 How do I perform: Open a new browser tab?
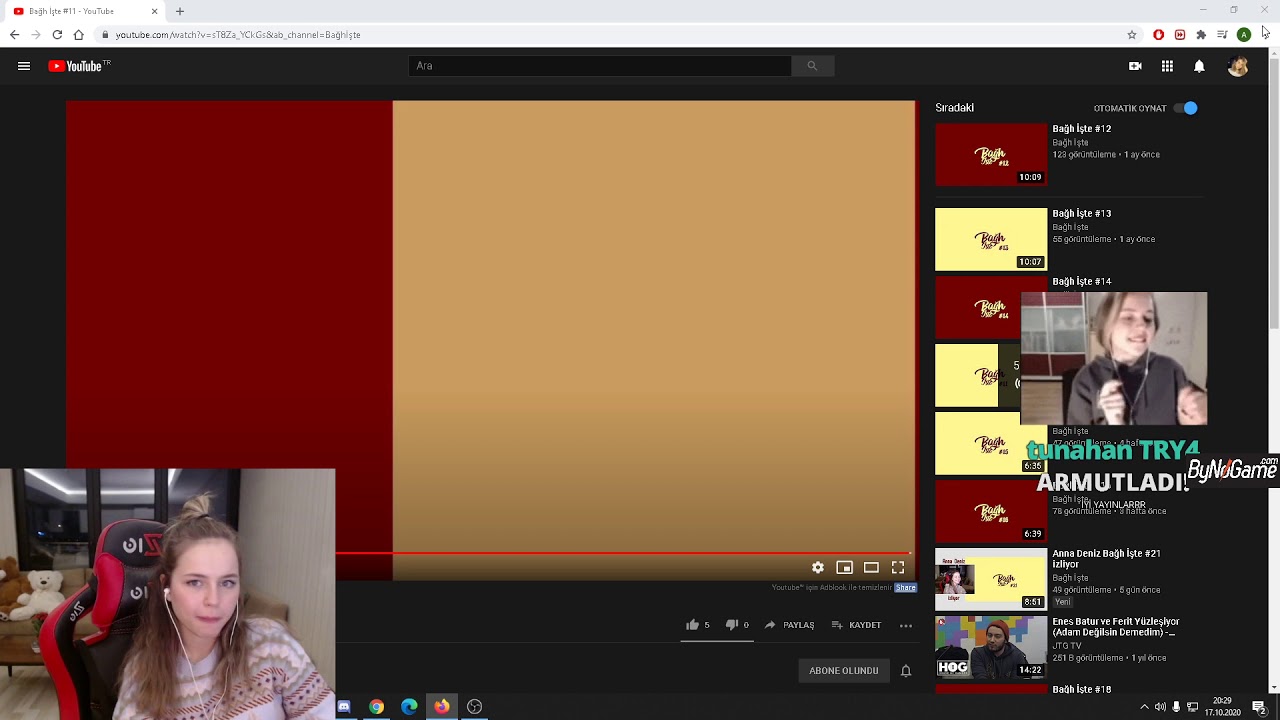pyautogui.click(x=180, y=11)
